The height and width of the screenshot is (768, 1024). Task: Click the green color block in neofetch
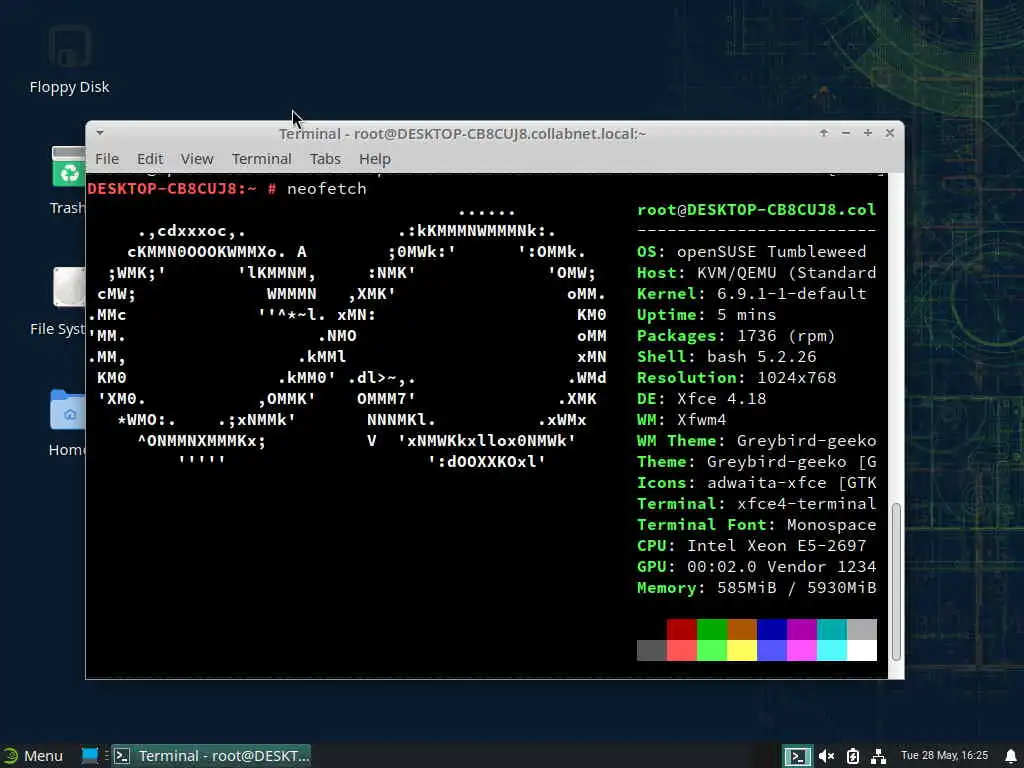[712, 629]
